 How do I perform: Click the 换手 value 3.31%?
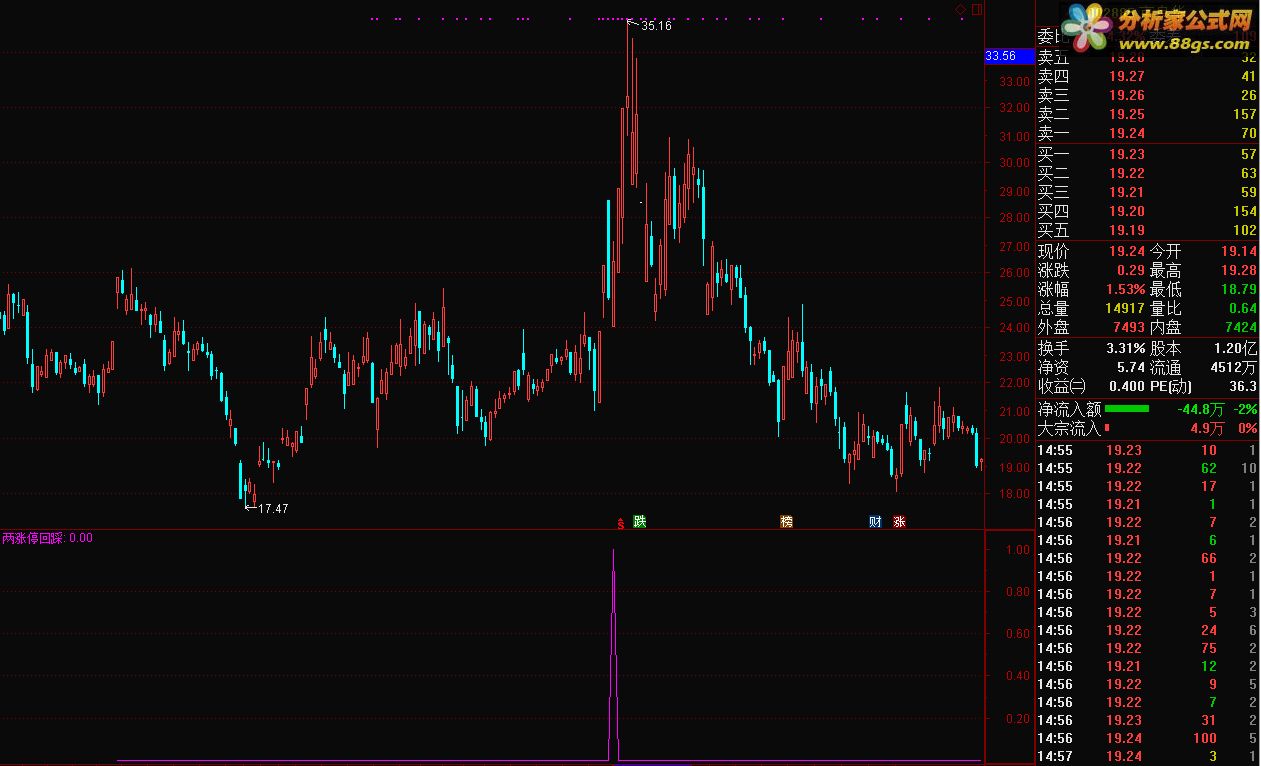1124,348
